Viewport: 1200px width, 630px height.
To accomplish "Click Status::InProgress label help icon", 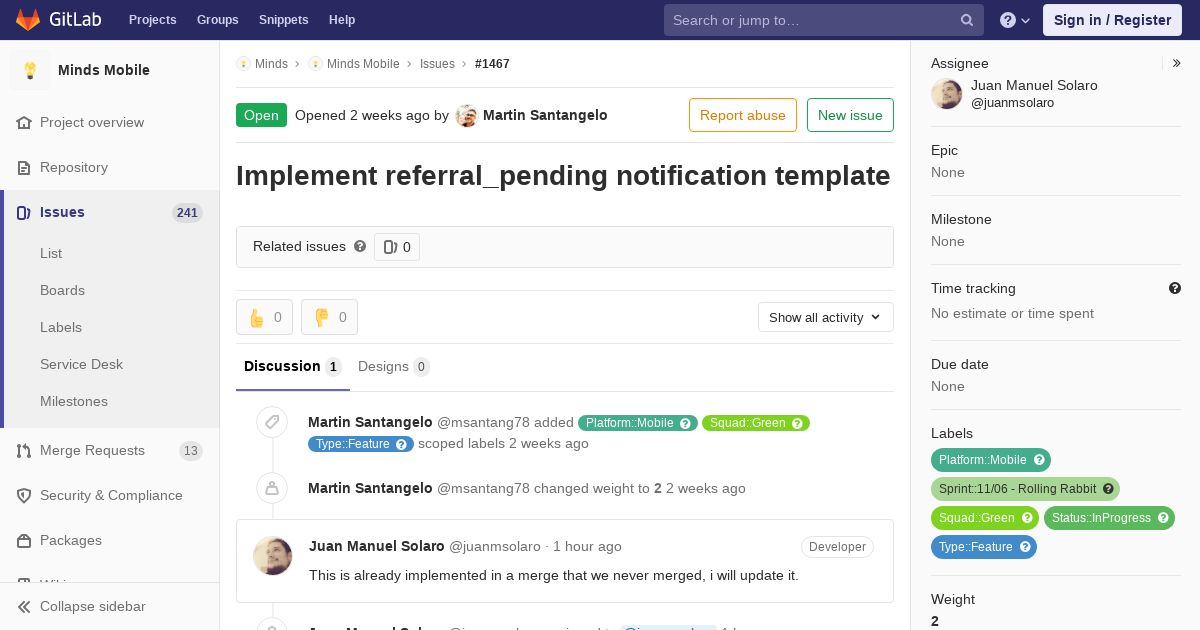I will point(1163,518).
